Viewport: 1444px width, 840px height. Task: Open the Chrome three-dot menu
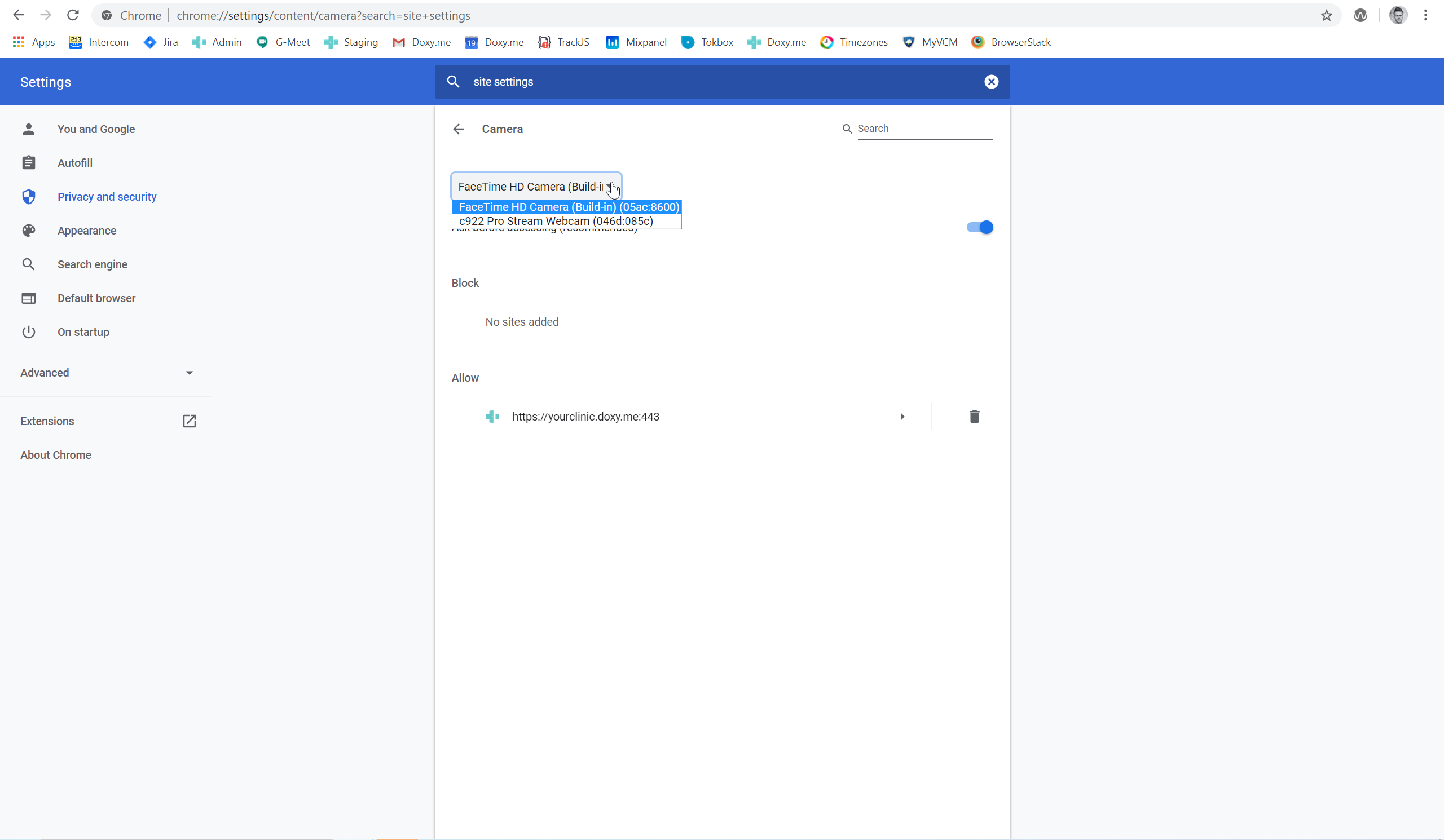tap(1425, 15)
